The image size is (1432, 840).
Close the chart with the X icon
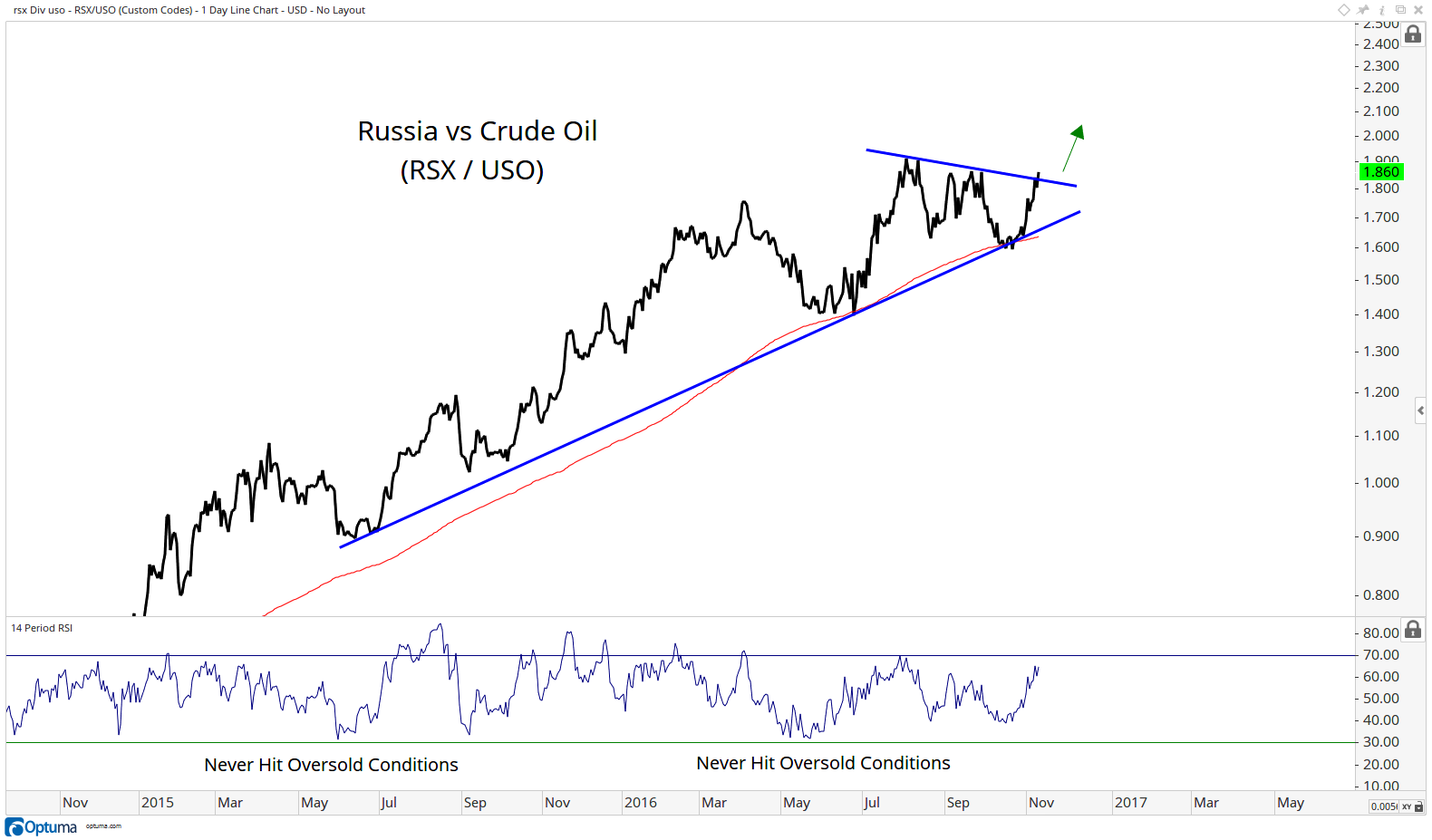point(1418,10)
